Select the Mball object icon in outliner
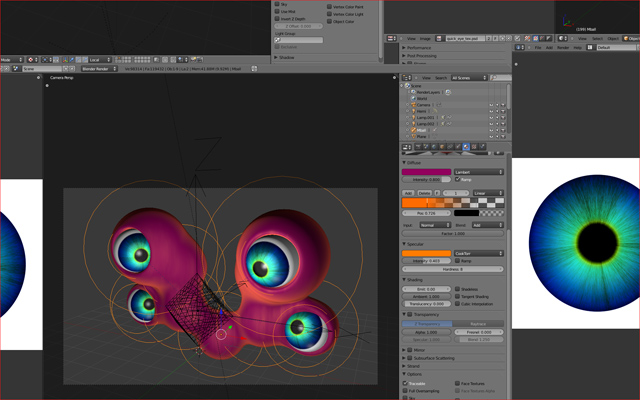The width and height of the screenshot is (640, 400). pyautogui.click(x=412, y=130)
